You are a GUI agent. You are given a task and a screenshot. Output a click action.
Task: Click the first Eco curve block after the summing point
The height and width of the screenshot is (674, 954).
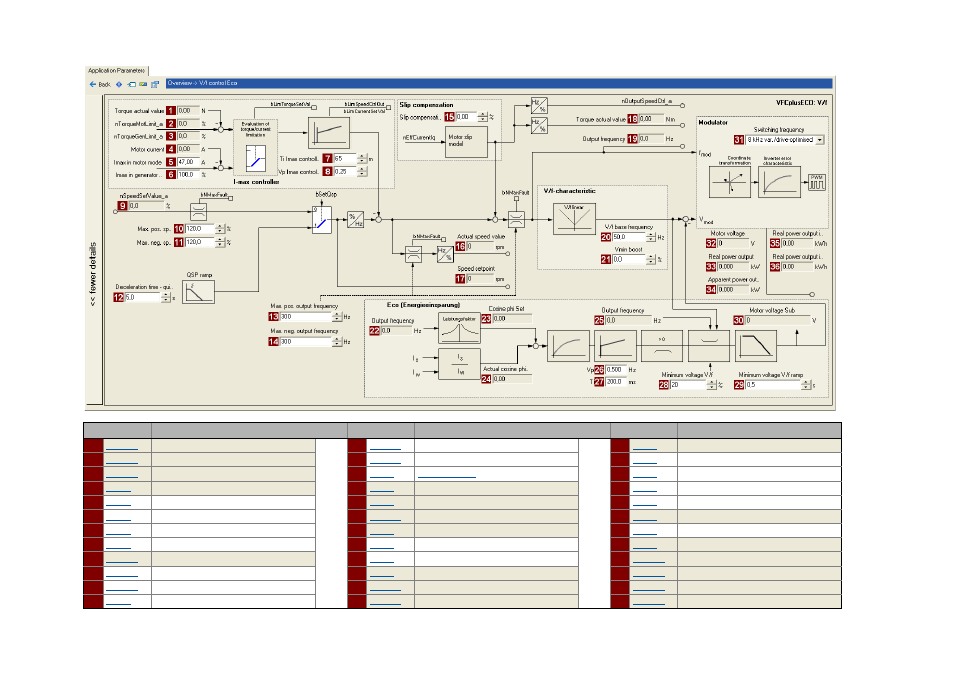pos(568,346)
